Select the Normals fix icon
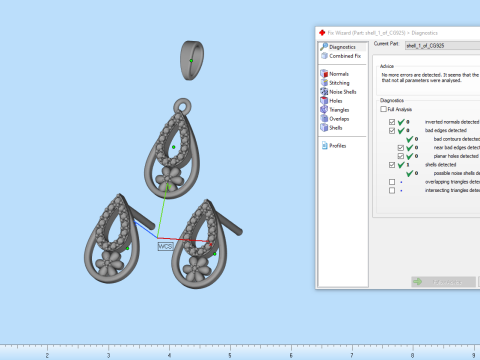The width and height of the screenshot is (480, 360). [324, 73]
